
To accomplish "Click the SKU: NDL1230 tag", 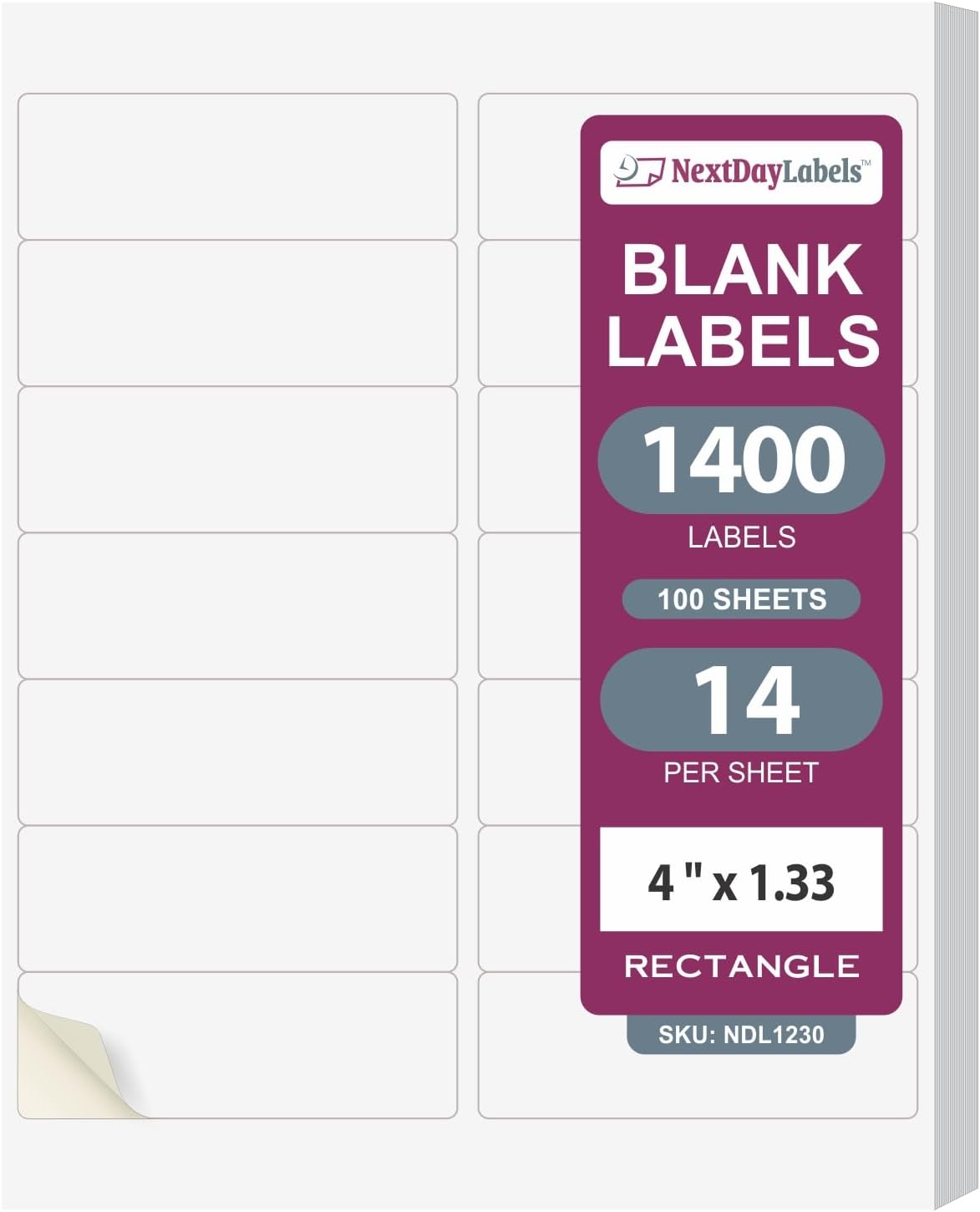I will (x=741, y=1035).
